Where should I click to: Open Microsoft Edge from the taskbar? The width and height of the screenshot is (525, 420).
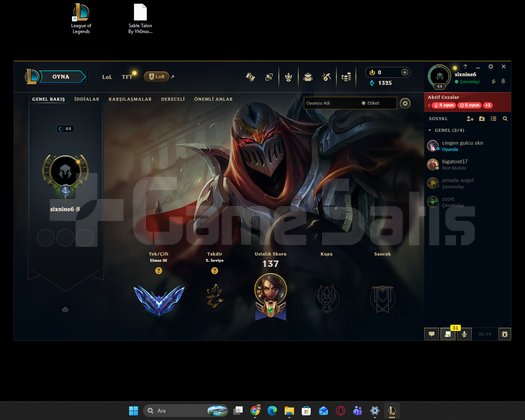point(272,411)
